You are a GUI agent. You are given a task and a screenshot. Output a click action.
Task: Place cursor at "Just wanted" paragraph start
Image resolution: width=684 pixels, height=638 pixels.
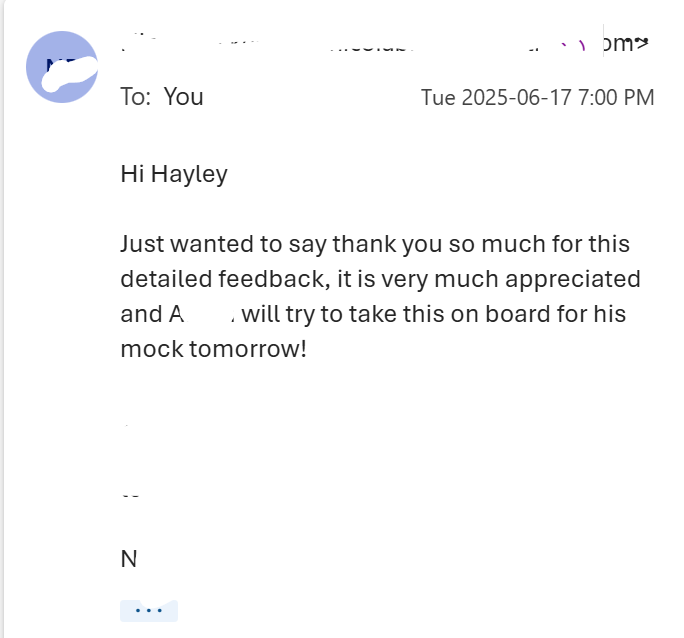click(122, 244)
